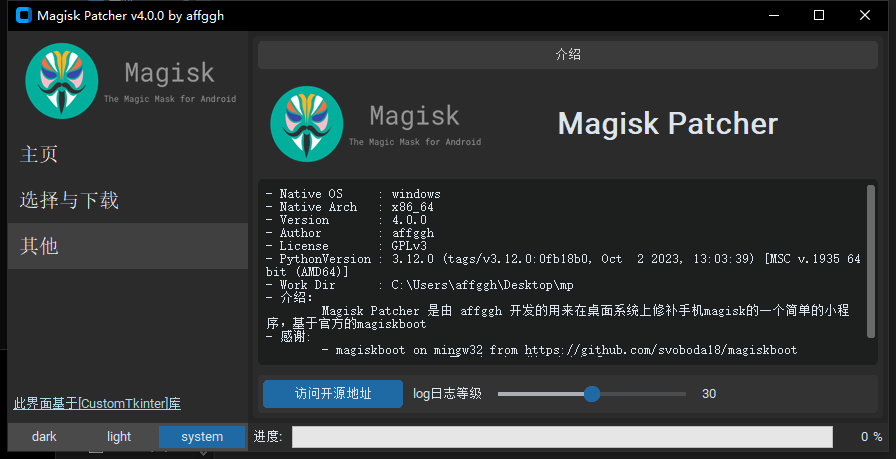Maximize the Magisk Patcher window
Image resolution: width=896 pixels, height=459 pixels.
click(819, 15)
